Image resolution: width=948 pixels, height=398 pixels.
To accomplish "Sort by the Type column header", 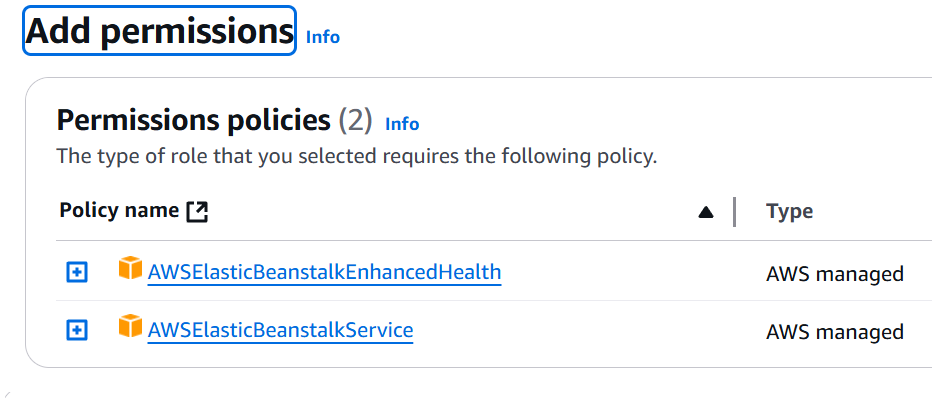I will (x=790, y=211).
